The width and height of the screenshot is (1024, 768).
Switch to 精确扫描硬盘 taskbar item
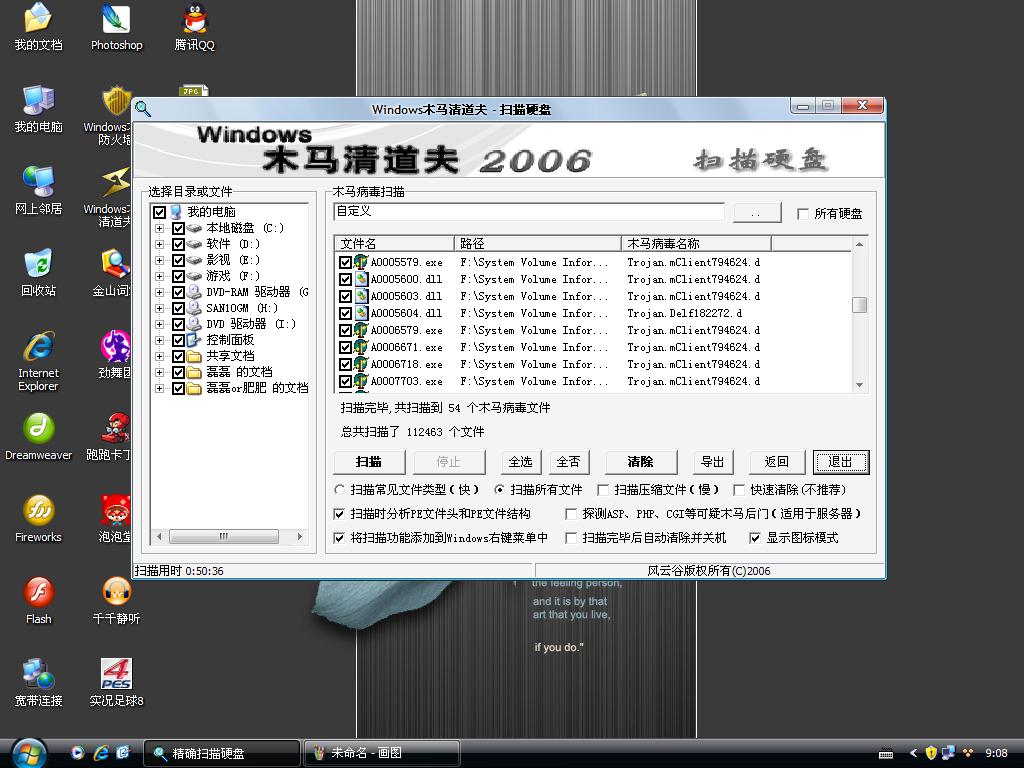point(221,753)
